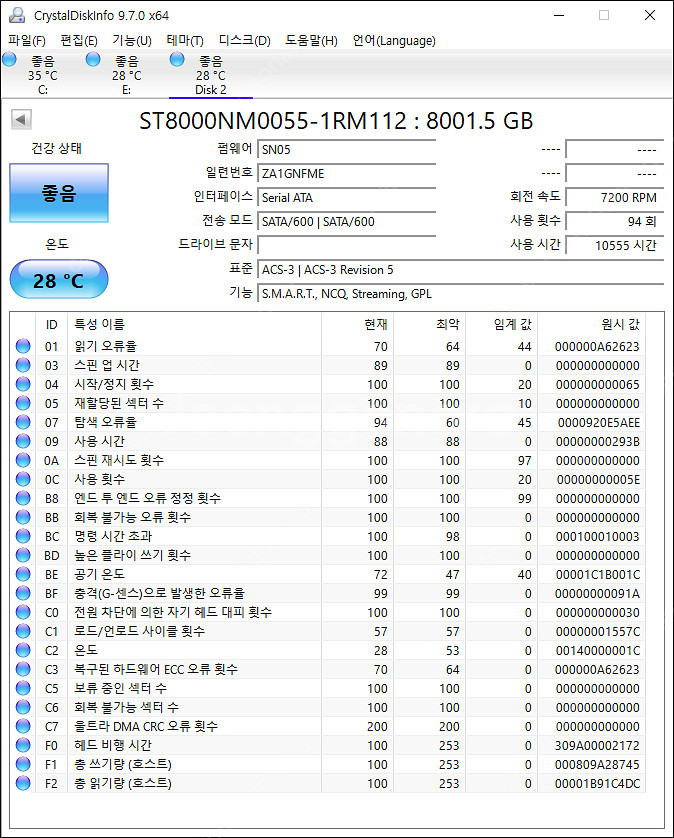Click the blue 좋음 health status button
Viewport: 674px width, 838px height.
click(x=58, y=193)
